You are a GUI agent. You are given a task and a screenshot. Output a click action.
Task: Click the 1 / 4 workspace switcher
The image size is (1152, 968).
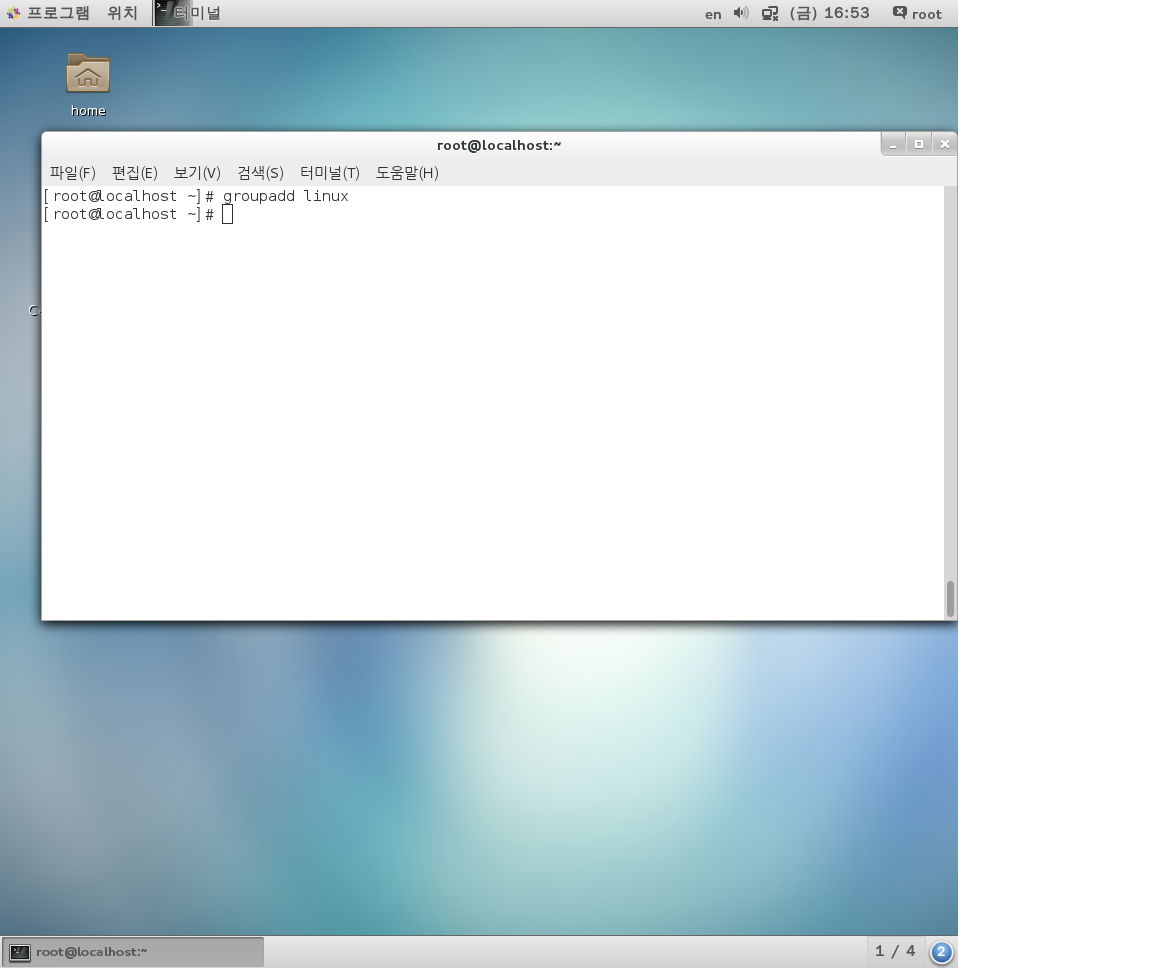(895, 951)
